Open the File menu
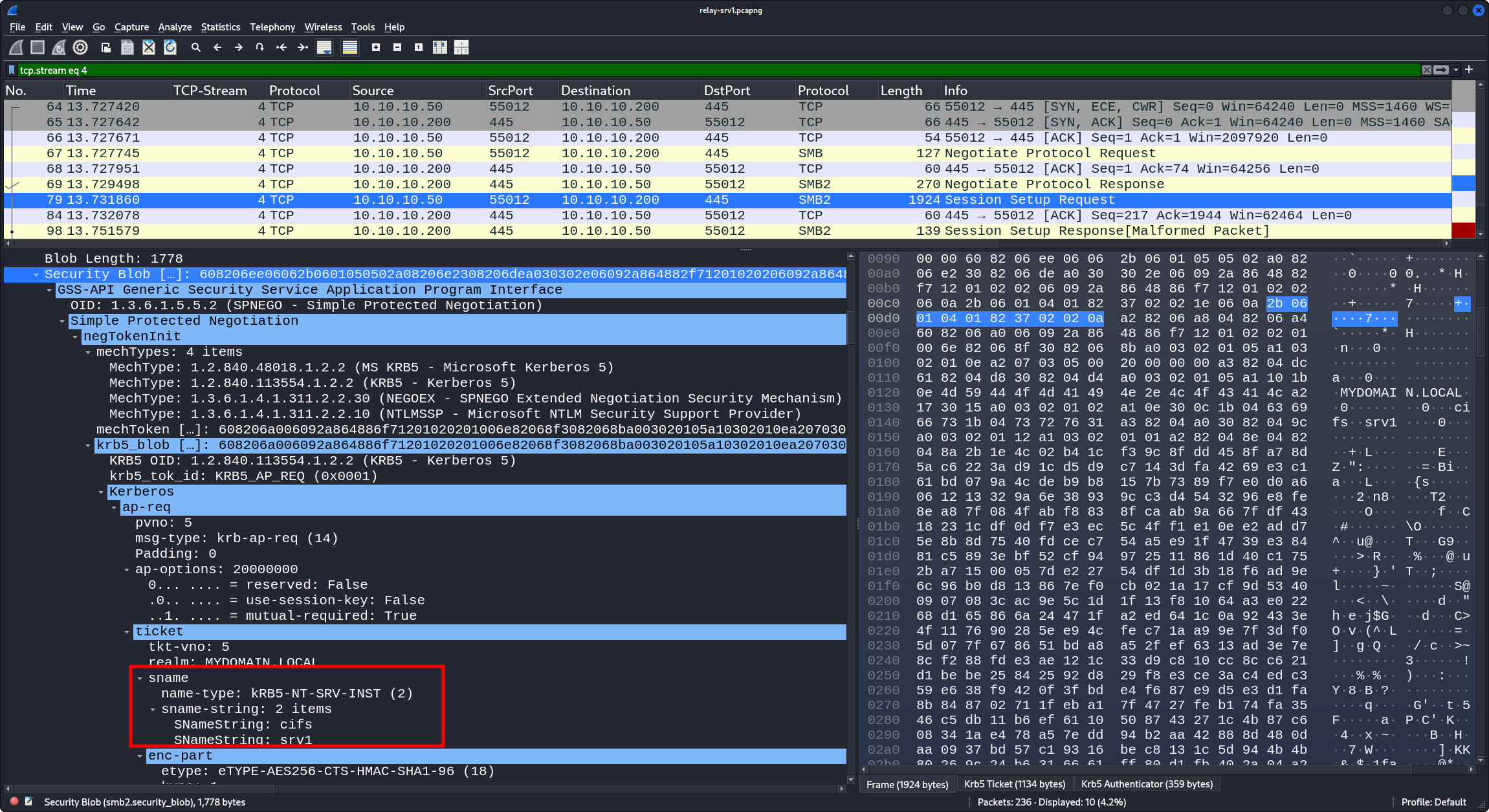The height and width of the screenshot is (812, 1489). (17, 27)
